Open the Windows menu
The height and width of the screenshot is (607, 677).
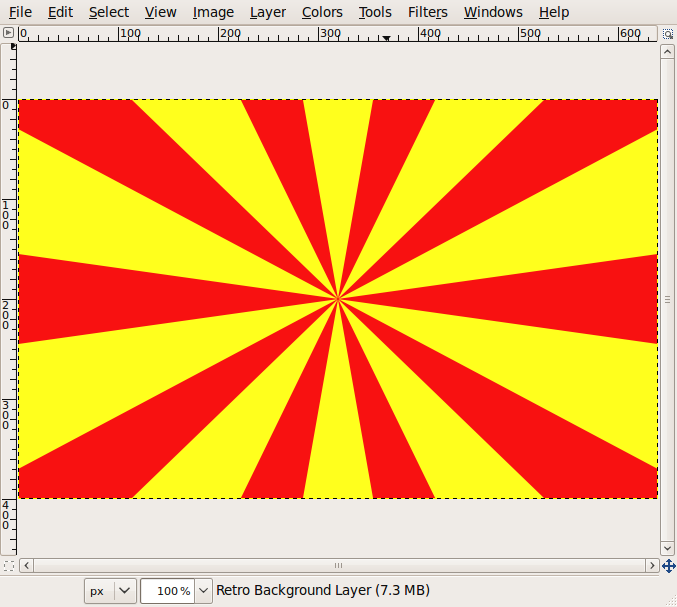tap(493, 12)
